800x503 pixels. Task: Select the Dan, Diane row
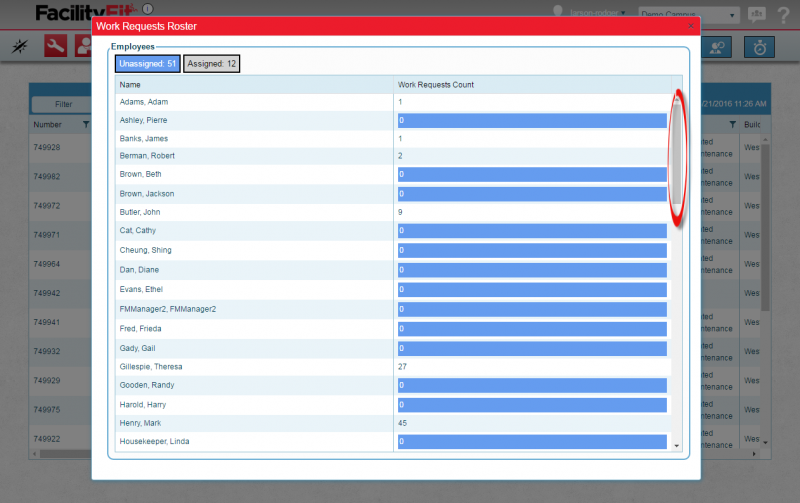(x=393, y=270)
